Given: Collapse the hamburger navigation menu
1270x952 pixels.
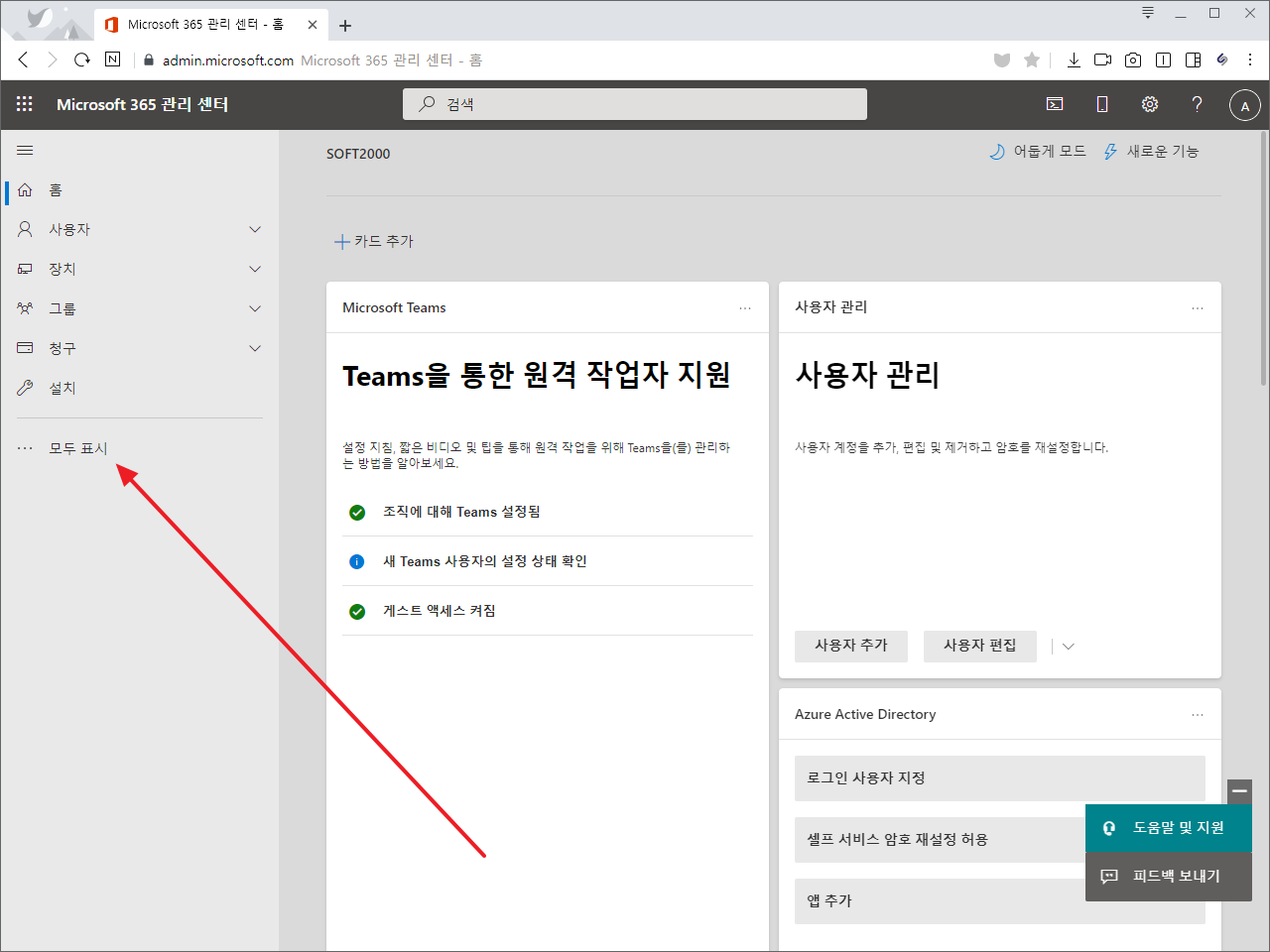Looking at the screenshot, I should click(x=25, y=151).
